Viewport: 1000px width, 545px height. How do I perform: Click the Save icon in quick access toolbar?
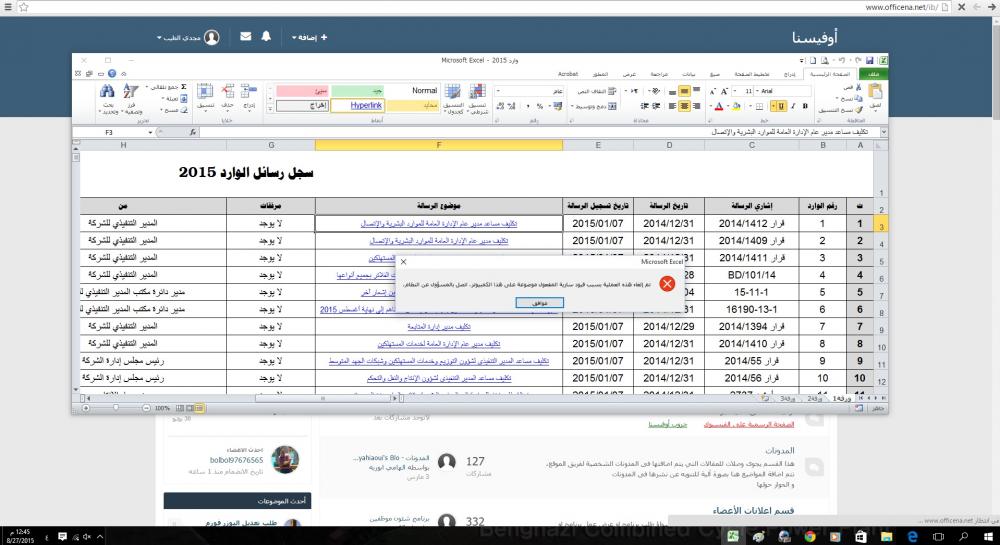tap(869, 61)
